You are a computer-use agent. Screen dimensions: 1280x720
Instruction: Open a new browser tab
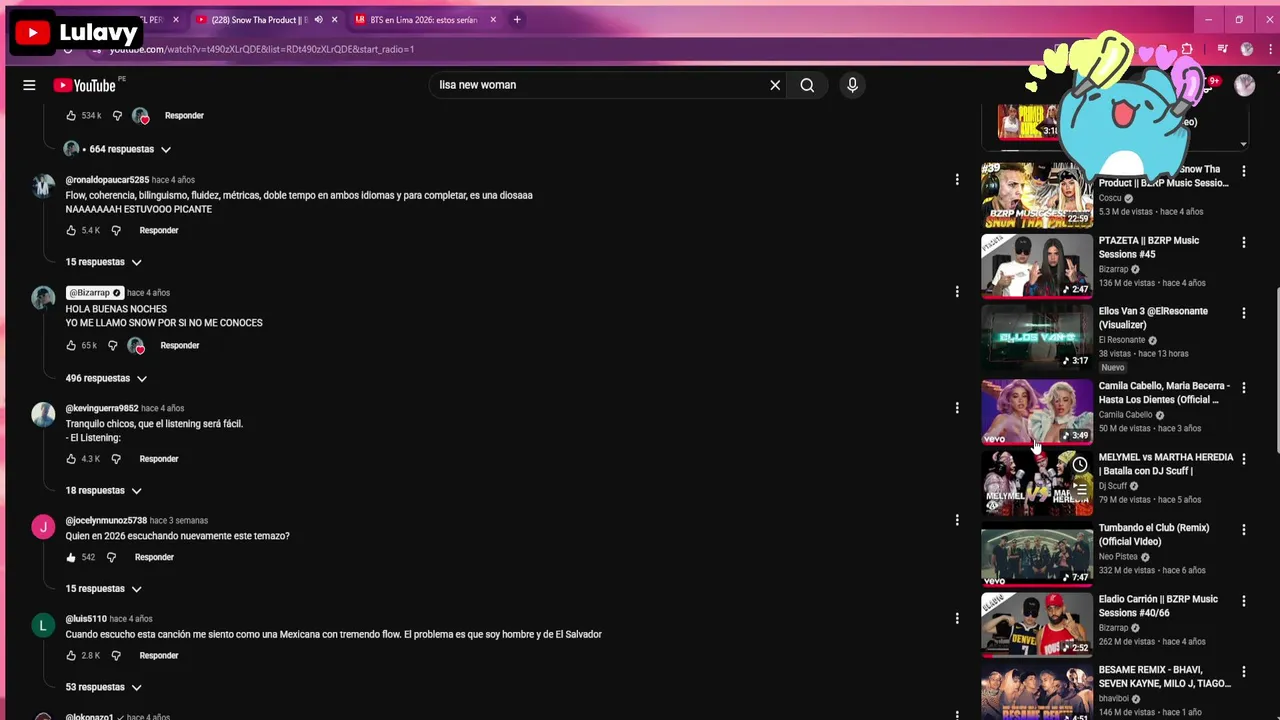coord(517,20)
